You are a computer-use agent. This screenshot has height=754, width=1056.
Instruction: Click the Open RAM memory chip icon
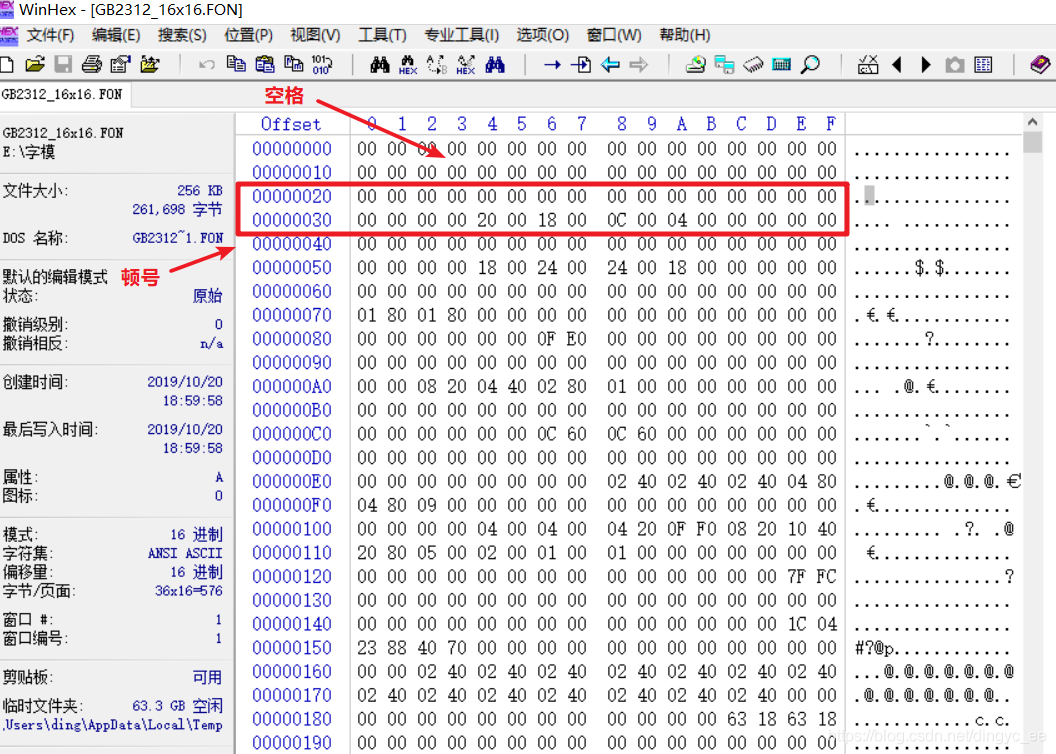pos(753,65)
